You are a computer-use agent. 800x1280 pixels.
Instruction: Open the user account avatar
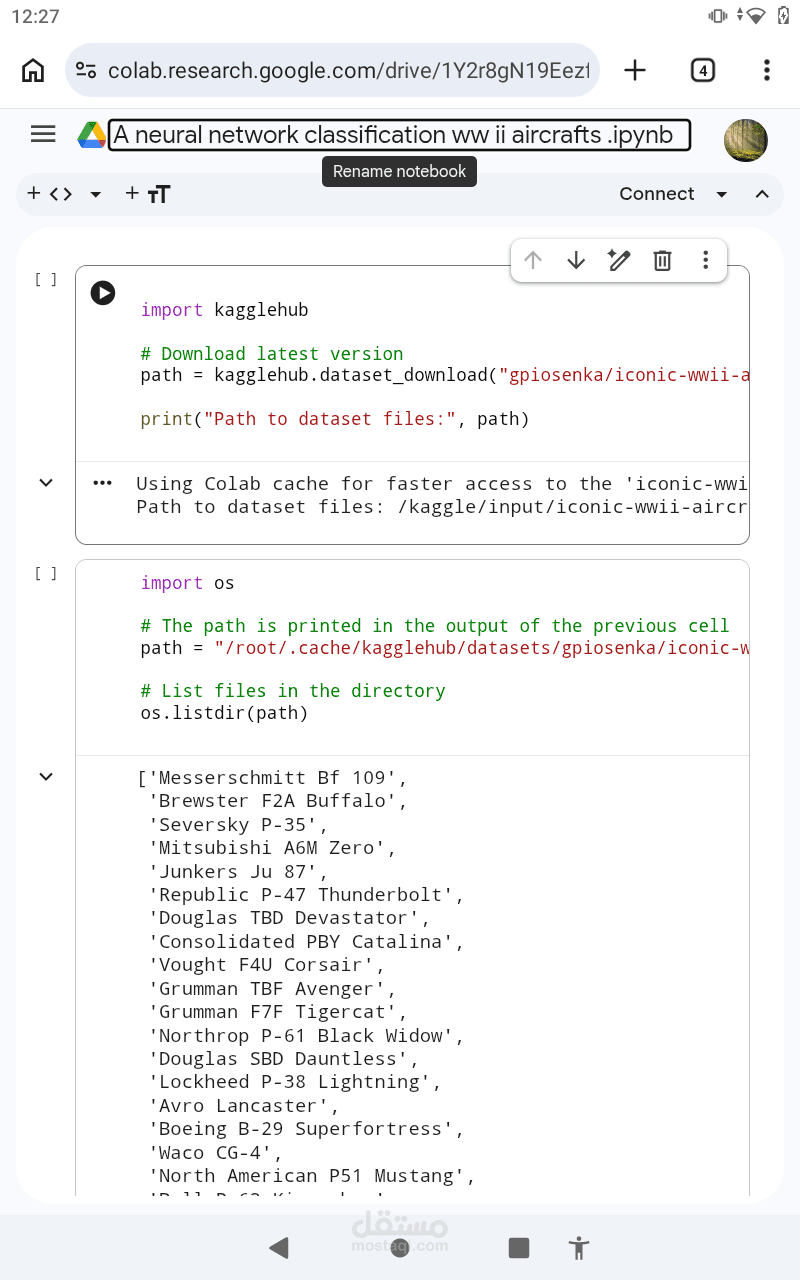[745, 140]
